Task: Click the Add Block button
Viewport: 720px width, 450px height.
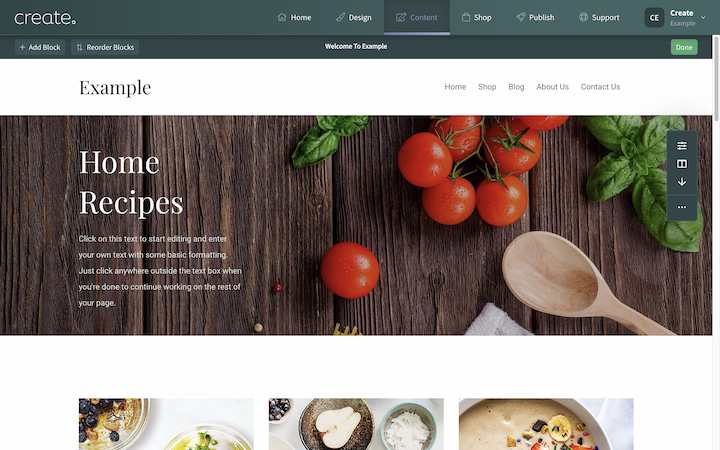Action: pyautogui.click(x=40, y=47)
